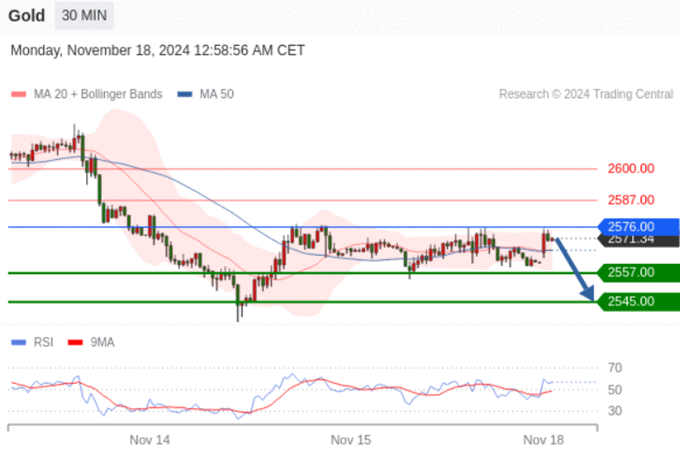Click the 30 MIN timeframe button
This screenshot has width=680, height=453.
coord(84,16)
